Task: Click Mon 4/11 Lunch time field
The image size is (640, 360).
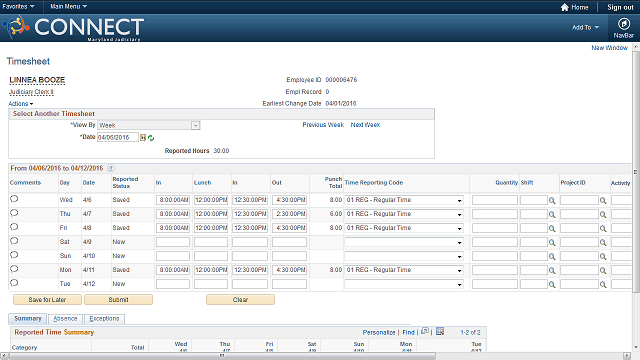Action: tap(211, 270)
